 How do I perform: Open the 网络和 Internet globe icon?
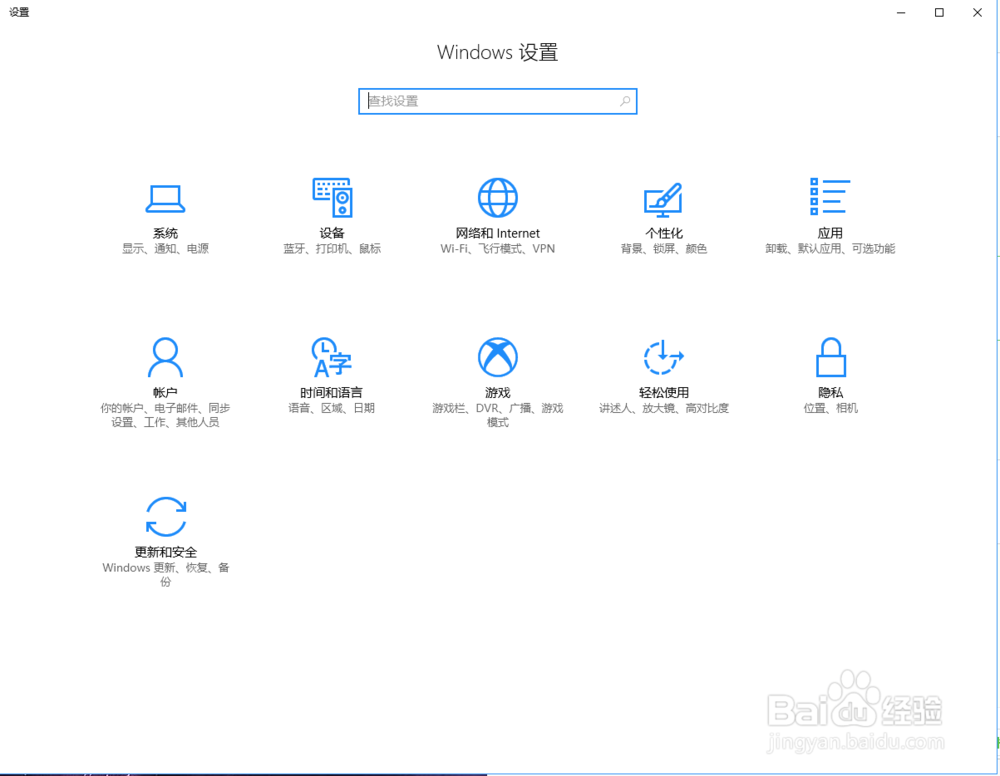pos(497,198)
